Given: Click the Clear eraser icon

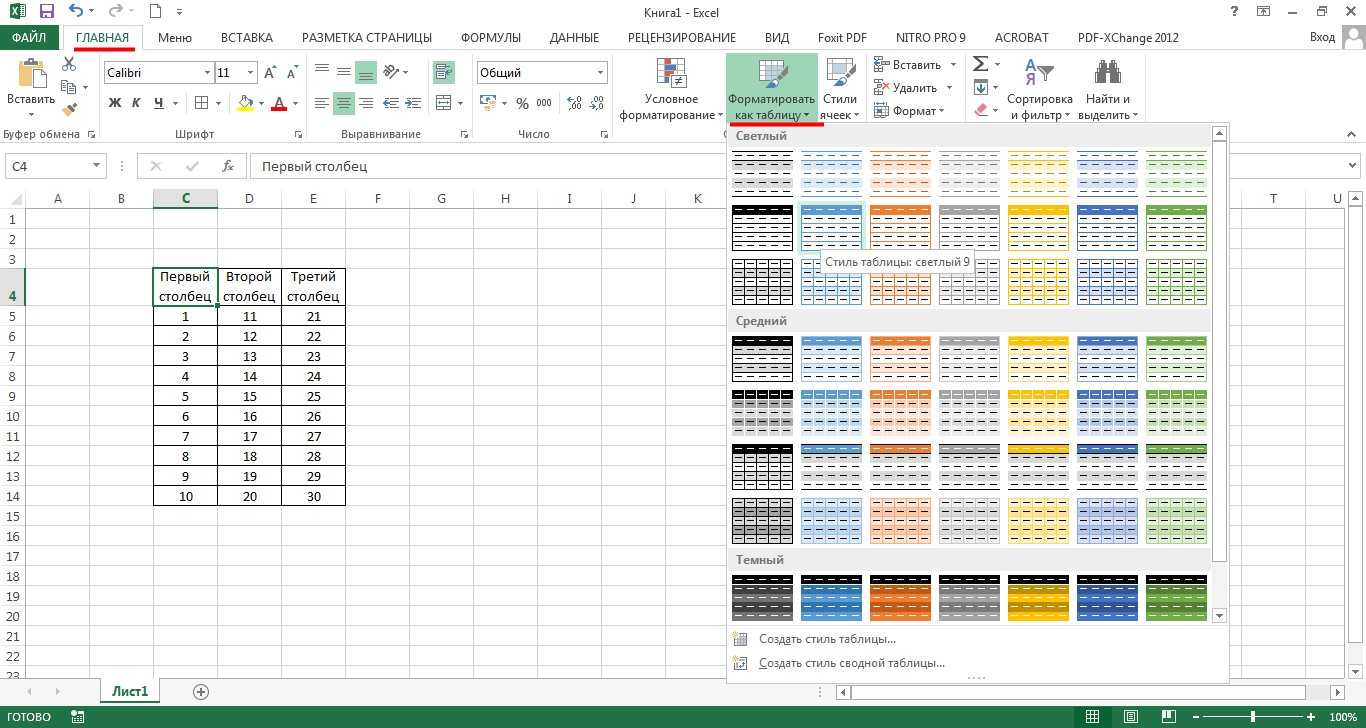Looking at the screenshot, I should [x=980, y=110].
